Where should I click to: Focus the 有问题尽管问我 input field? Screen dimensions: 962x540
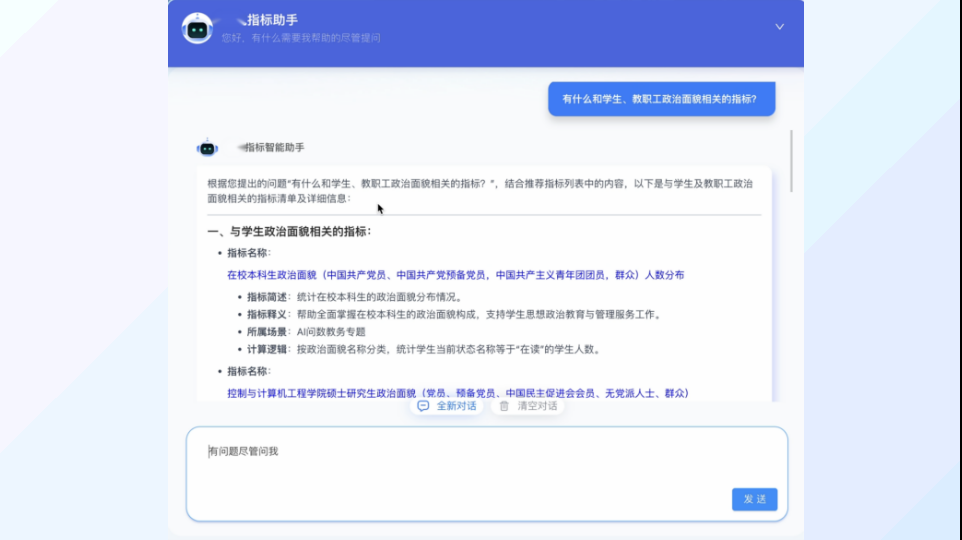coord(487,474)
